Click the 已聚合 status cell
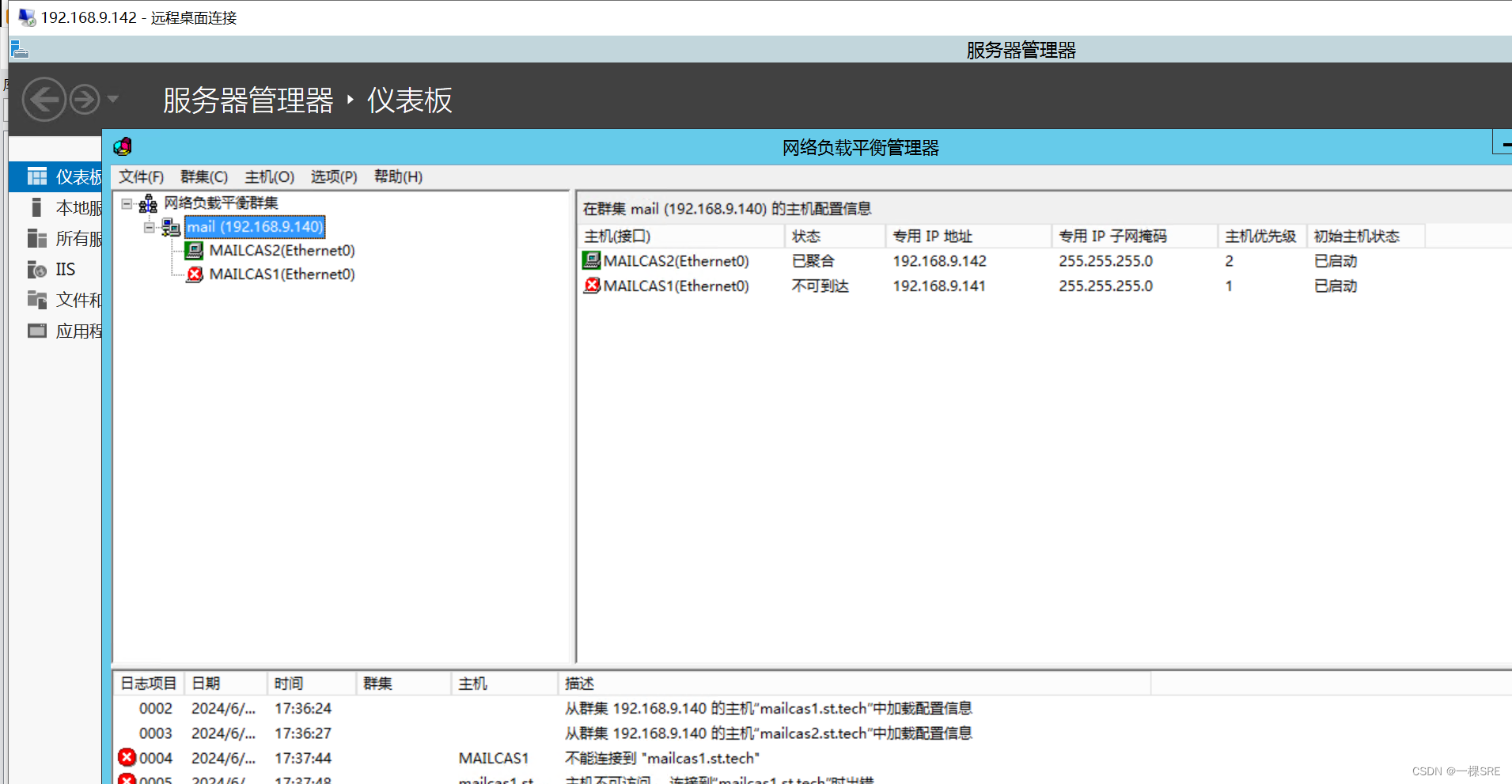Screen dimensions: 1512x784 pos(813,261)
